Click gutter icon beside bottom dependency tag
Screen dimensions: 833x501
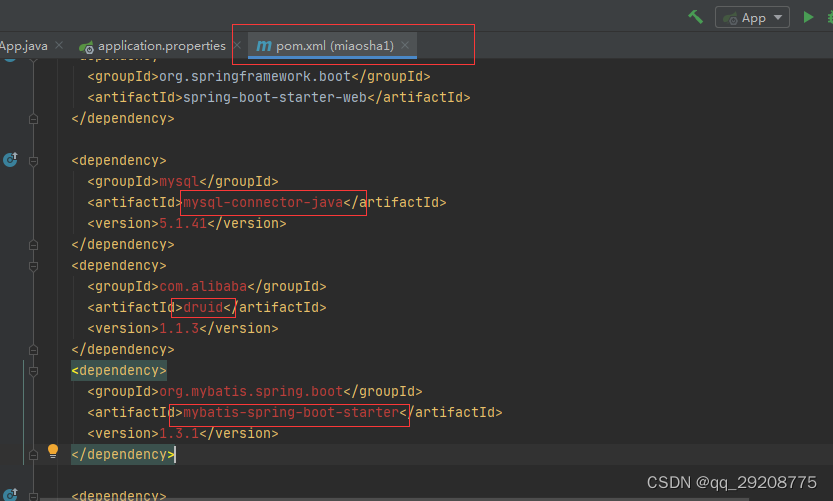point(10,494)
